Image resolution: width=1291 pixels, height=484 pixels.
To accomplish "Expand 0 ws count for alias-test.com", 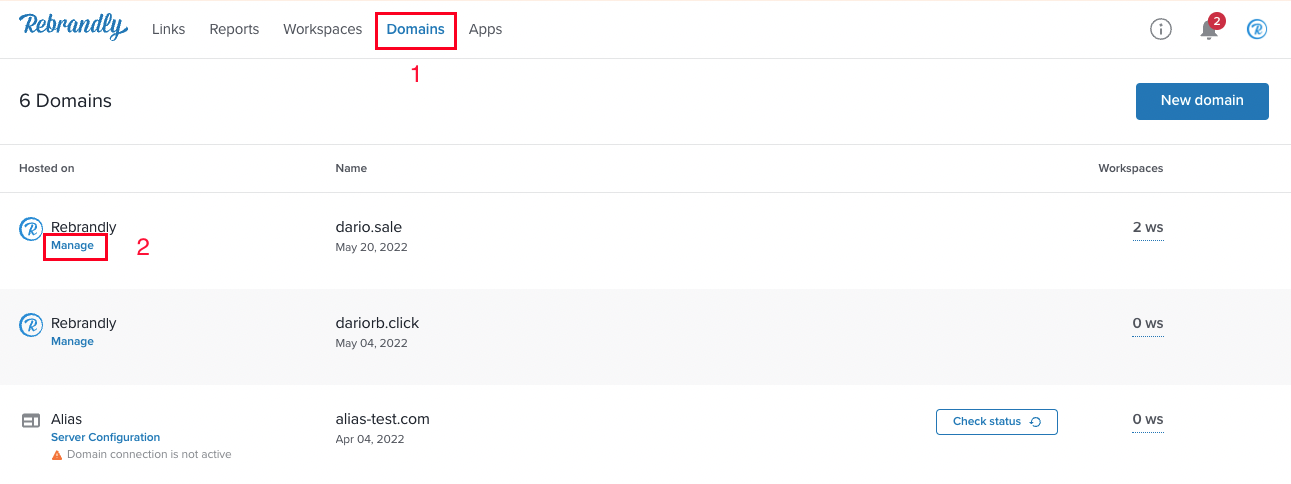I will pyautogui.click(x=1148, y=420).
